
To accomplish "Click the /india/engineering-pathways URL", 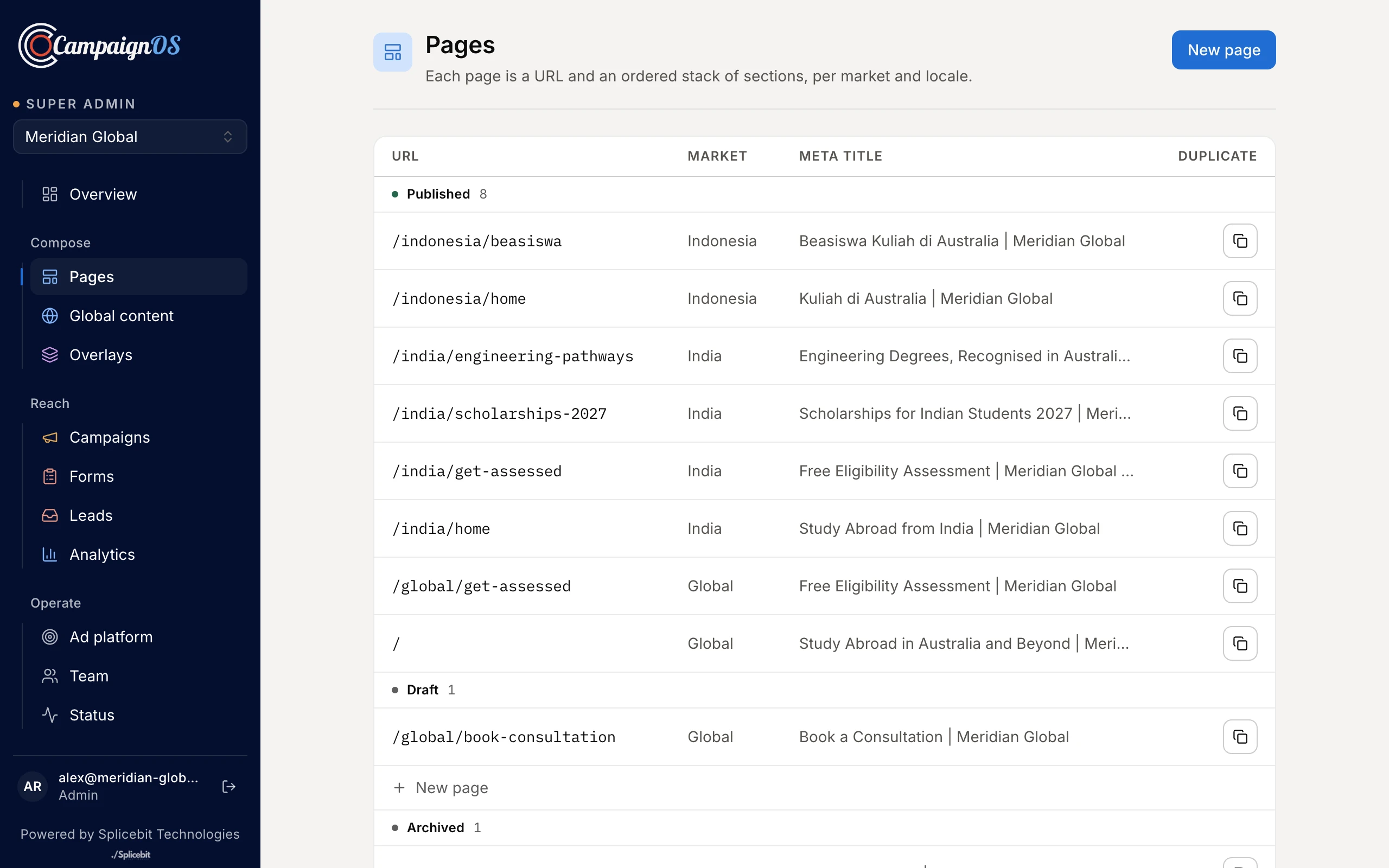I will pyautogui.click(x=513, y=356).
